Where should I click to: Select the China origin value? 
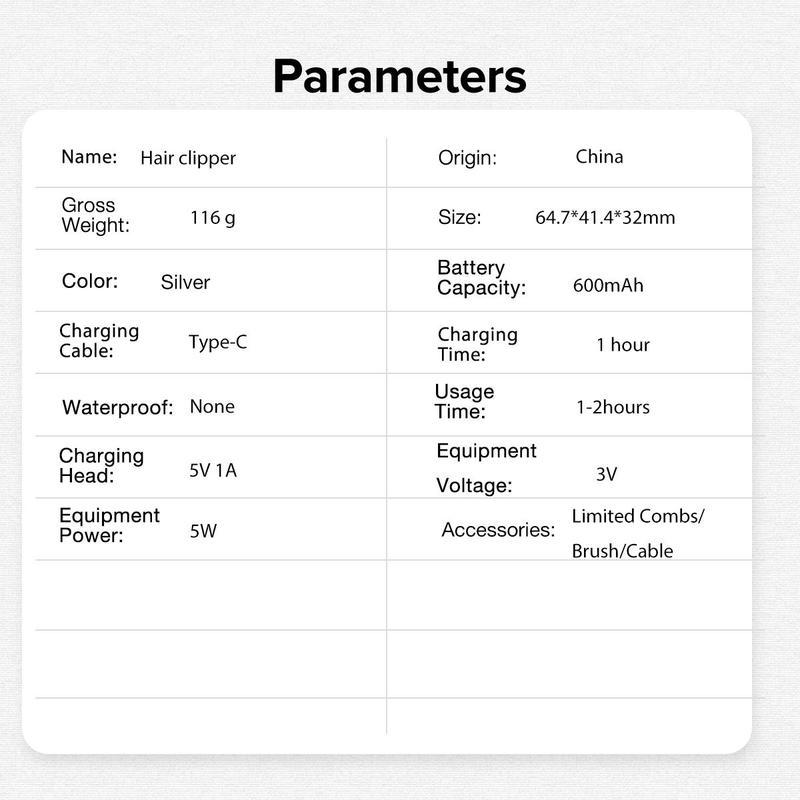coord(599,157)
